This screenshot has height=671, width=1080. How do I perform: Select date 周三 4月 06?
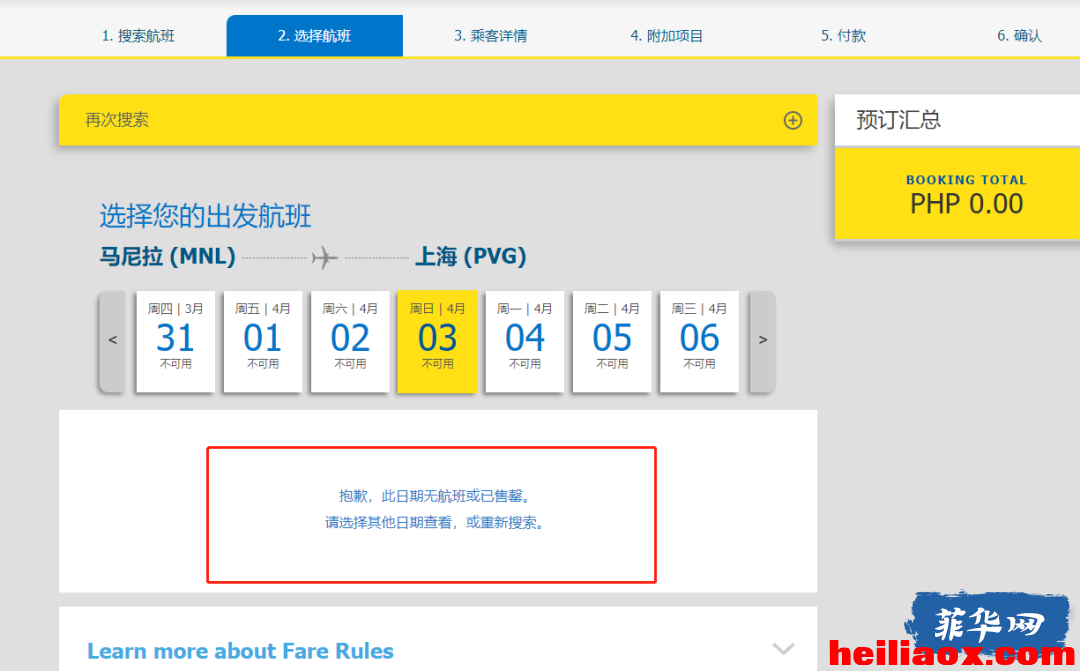click(x=699, y=342)
